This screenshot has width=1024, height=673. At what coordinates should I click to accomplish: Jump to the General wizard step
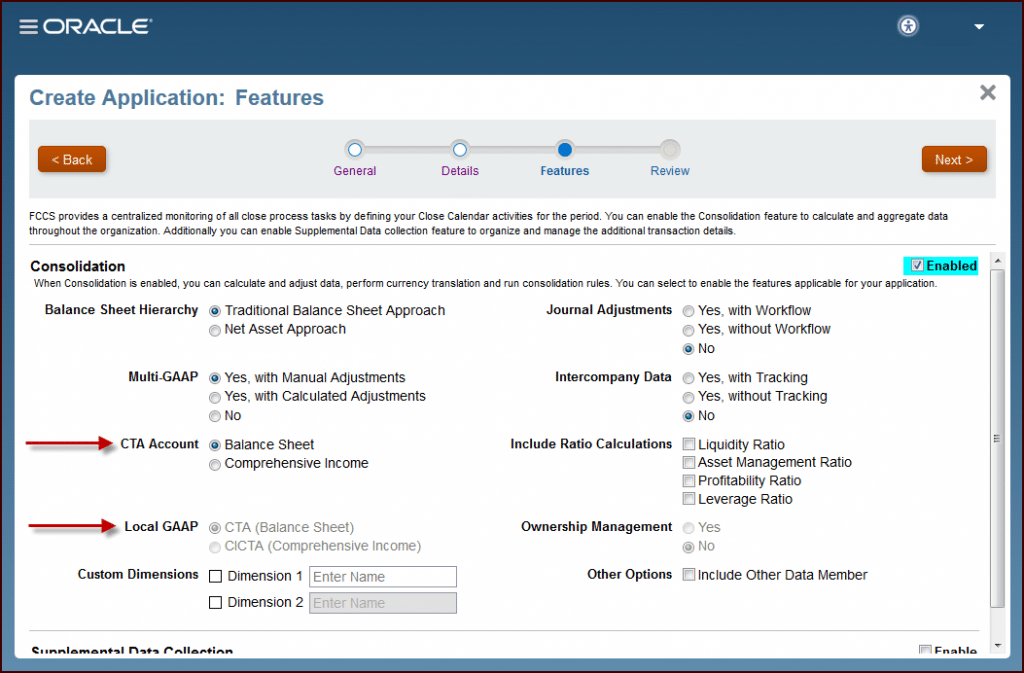tap(355, 150)
